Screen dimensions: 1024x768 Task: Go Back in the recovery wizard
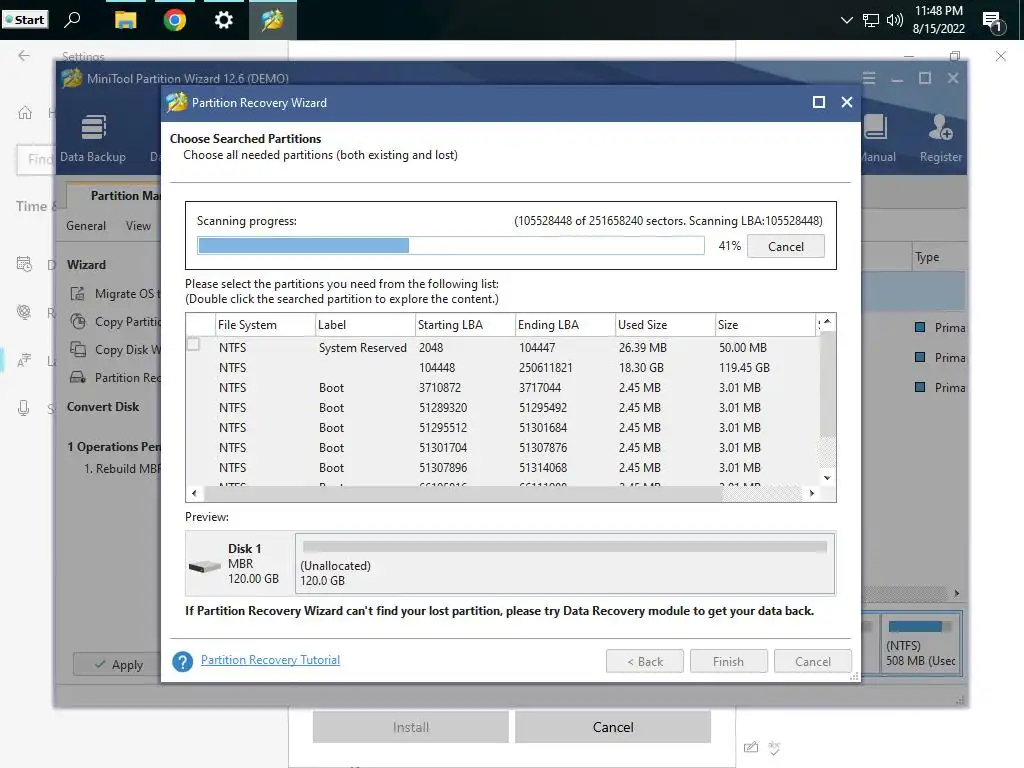[x=645, y=662]
